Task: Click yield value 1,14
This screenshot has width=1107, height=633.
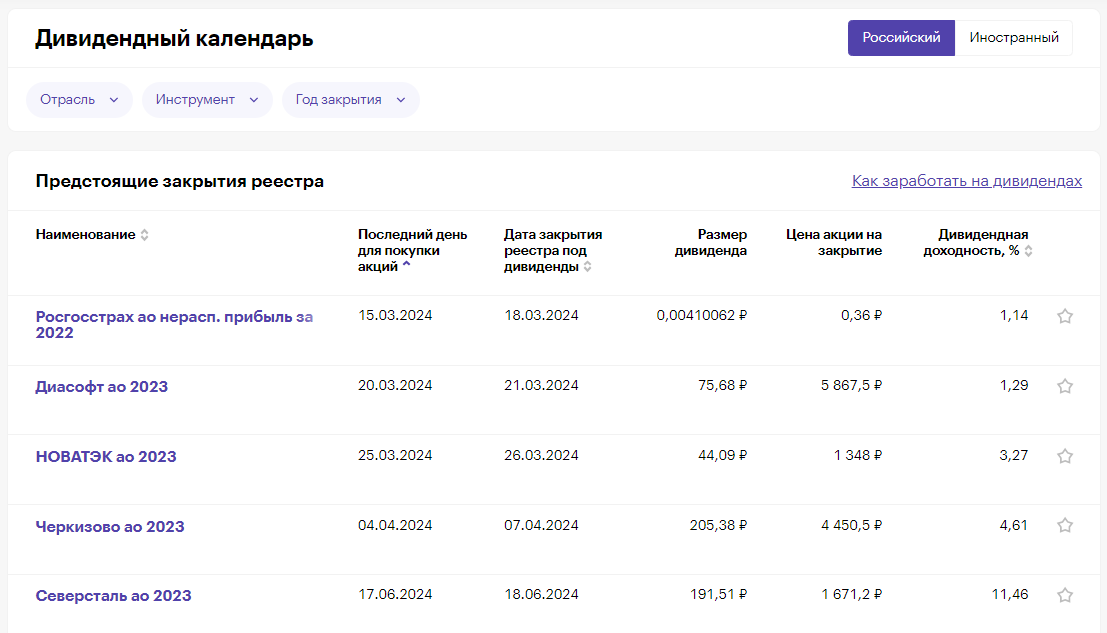Action: coord(1014,315)
